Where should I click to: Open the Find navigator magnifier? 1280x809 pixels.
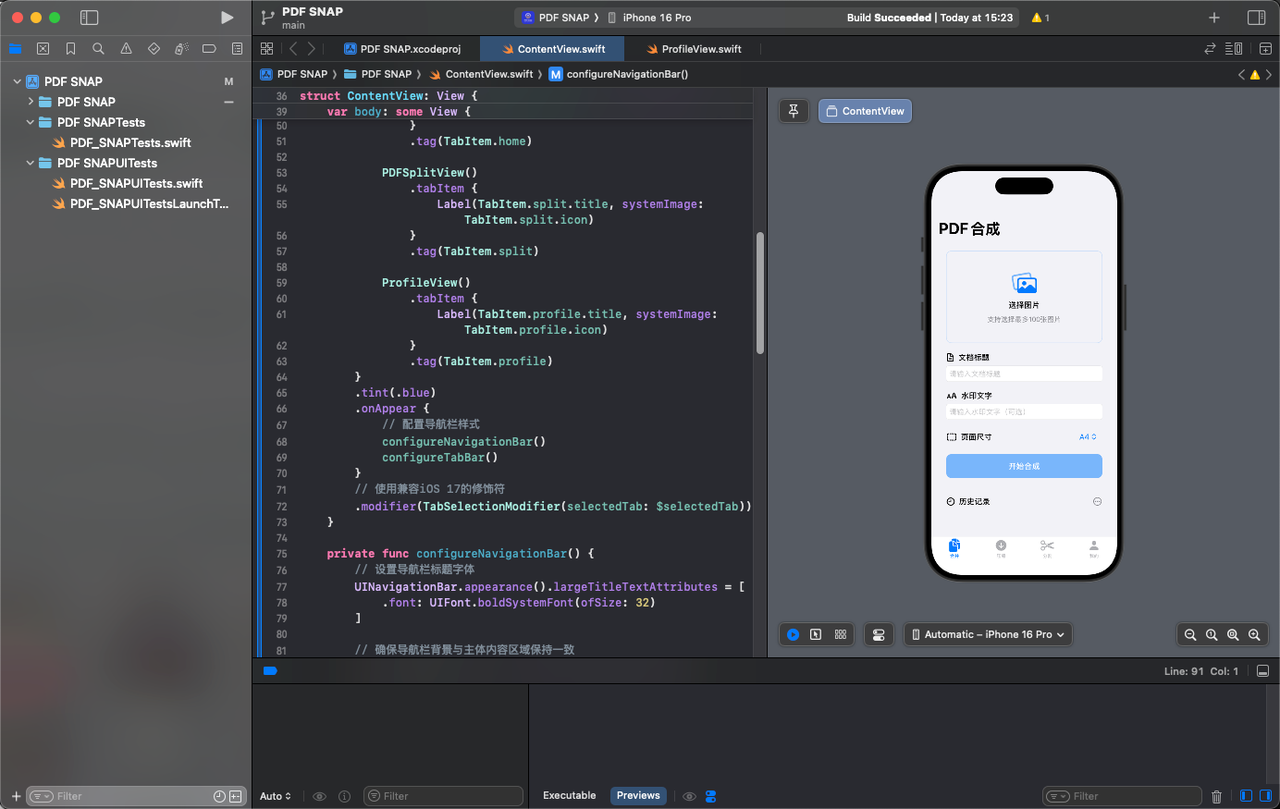(x=98, y=48)
